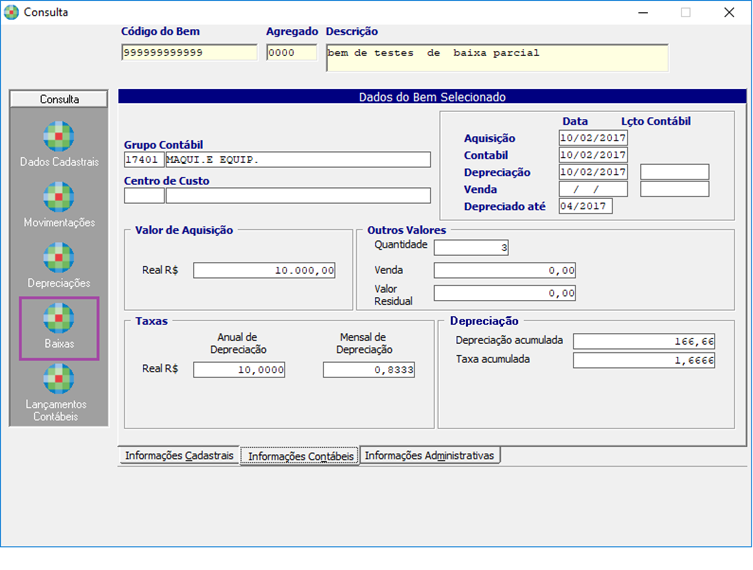The height and width of the screenshot is (570, 753).
Task: Click the Venda date field
Action: coord(593,189)
